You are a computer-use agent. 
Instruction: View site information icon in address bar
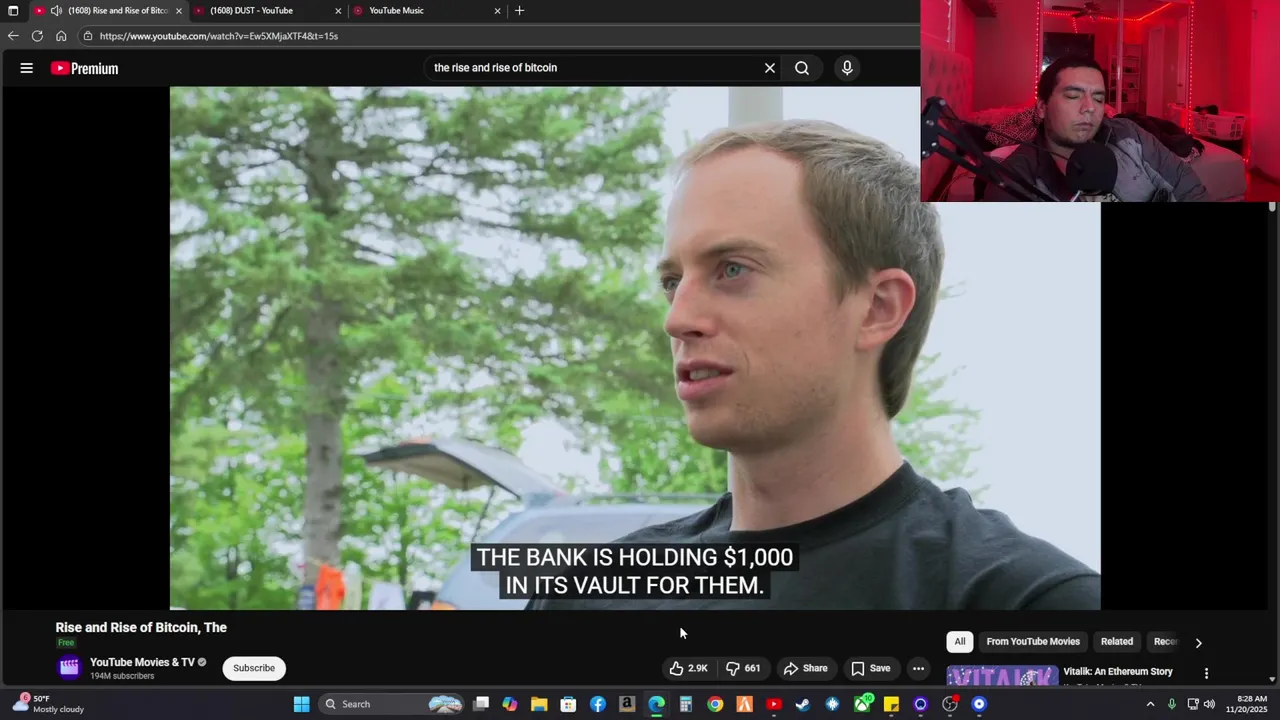(88, 36)
